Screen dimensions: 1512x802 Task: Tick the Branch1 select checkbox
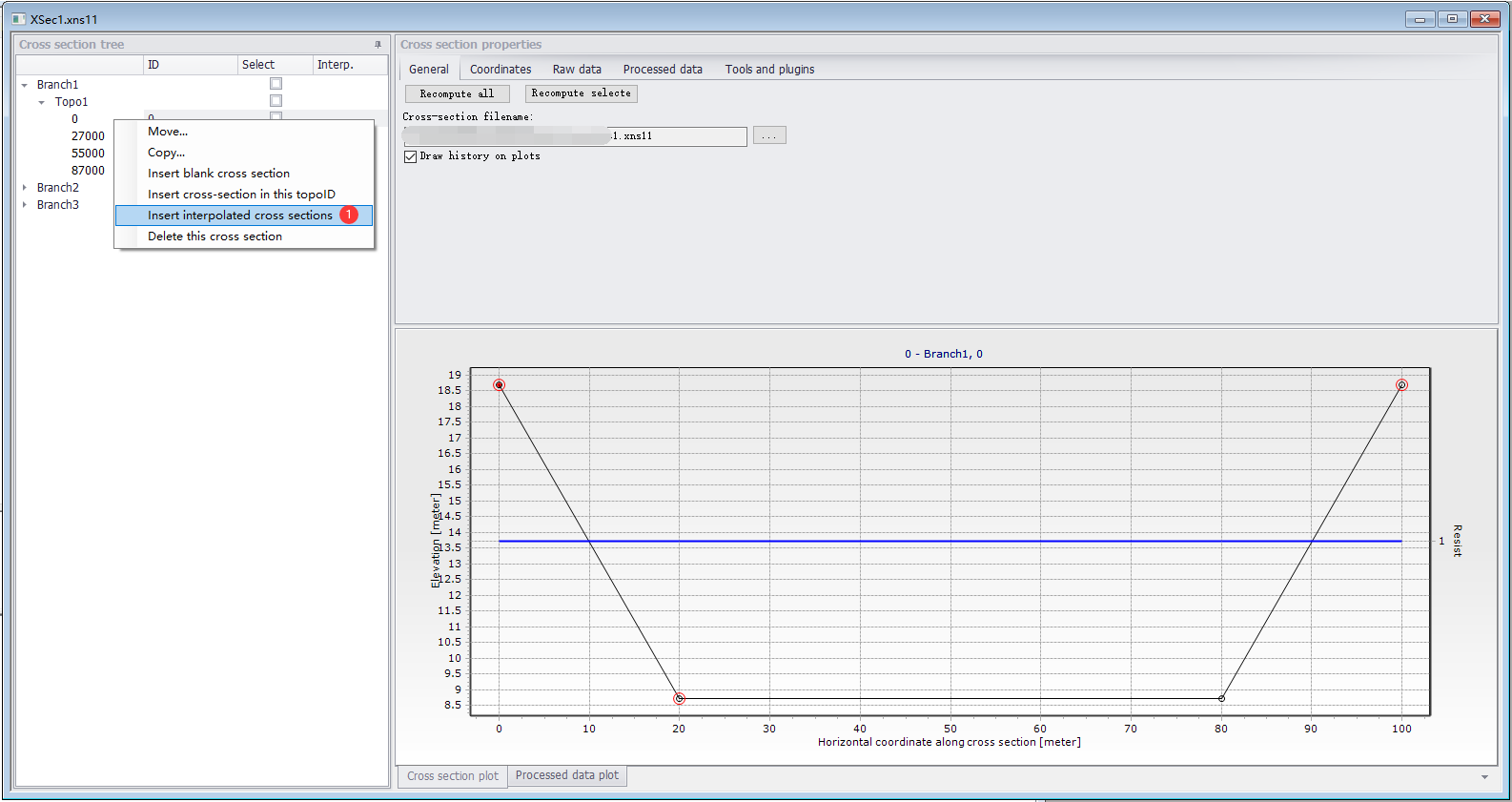click(276, 84)
